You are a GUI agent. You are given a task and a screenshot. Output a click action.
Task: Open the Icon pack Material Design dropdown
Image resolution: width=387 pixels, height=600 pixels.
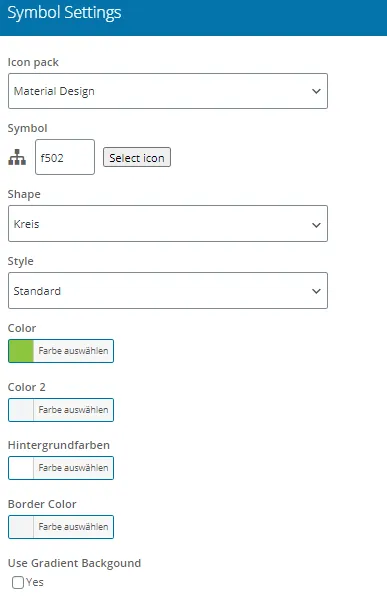[x=168, y=91]
